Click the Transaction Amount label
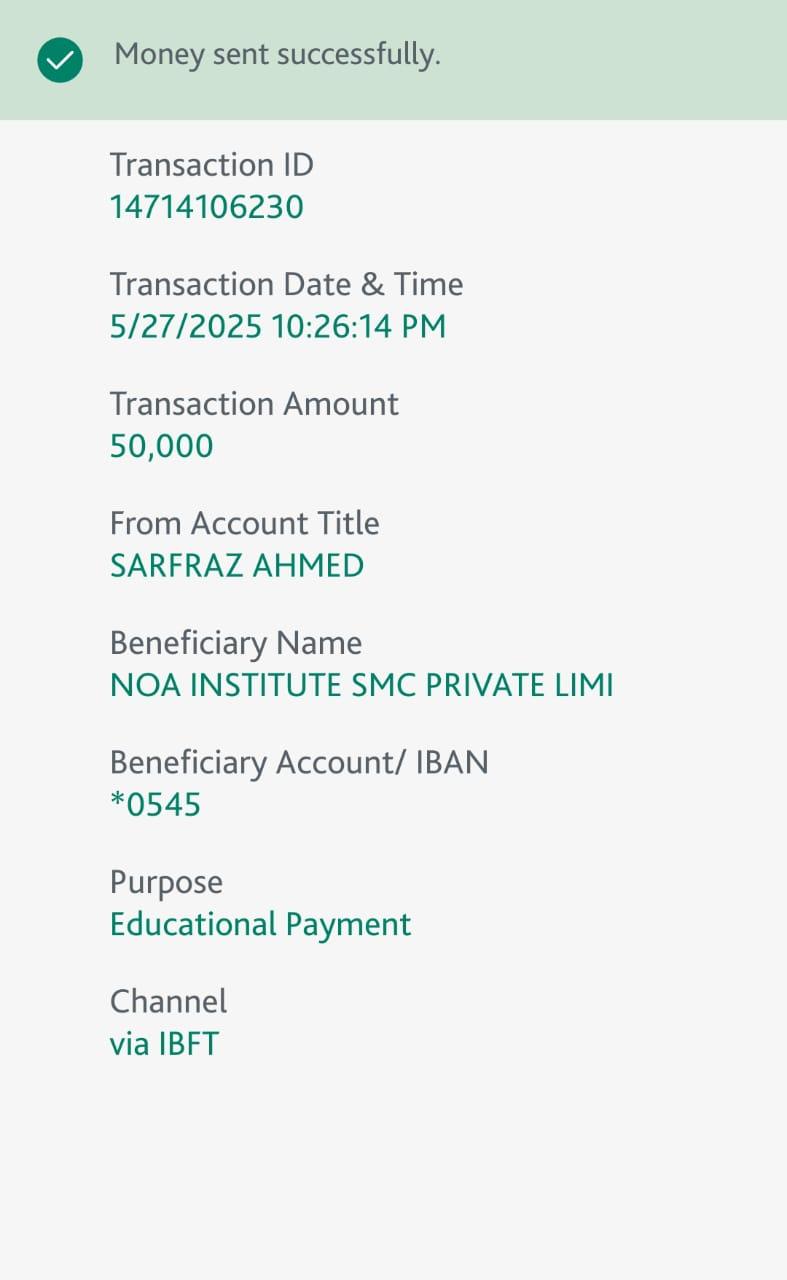 click(x=254, y=404)
